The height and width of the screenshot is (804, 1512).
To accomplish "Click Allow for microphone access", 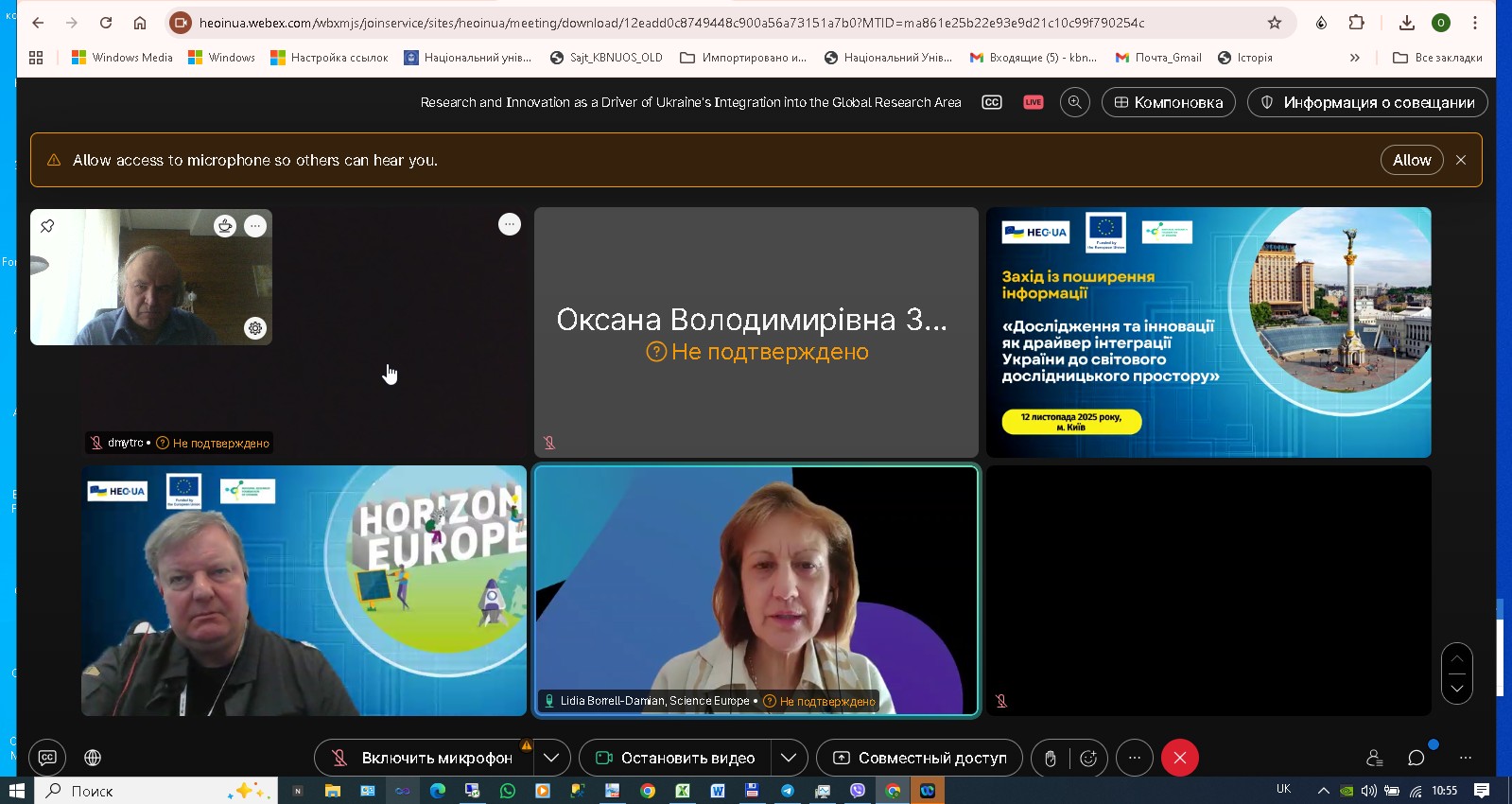I will tap(1411, 160).
